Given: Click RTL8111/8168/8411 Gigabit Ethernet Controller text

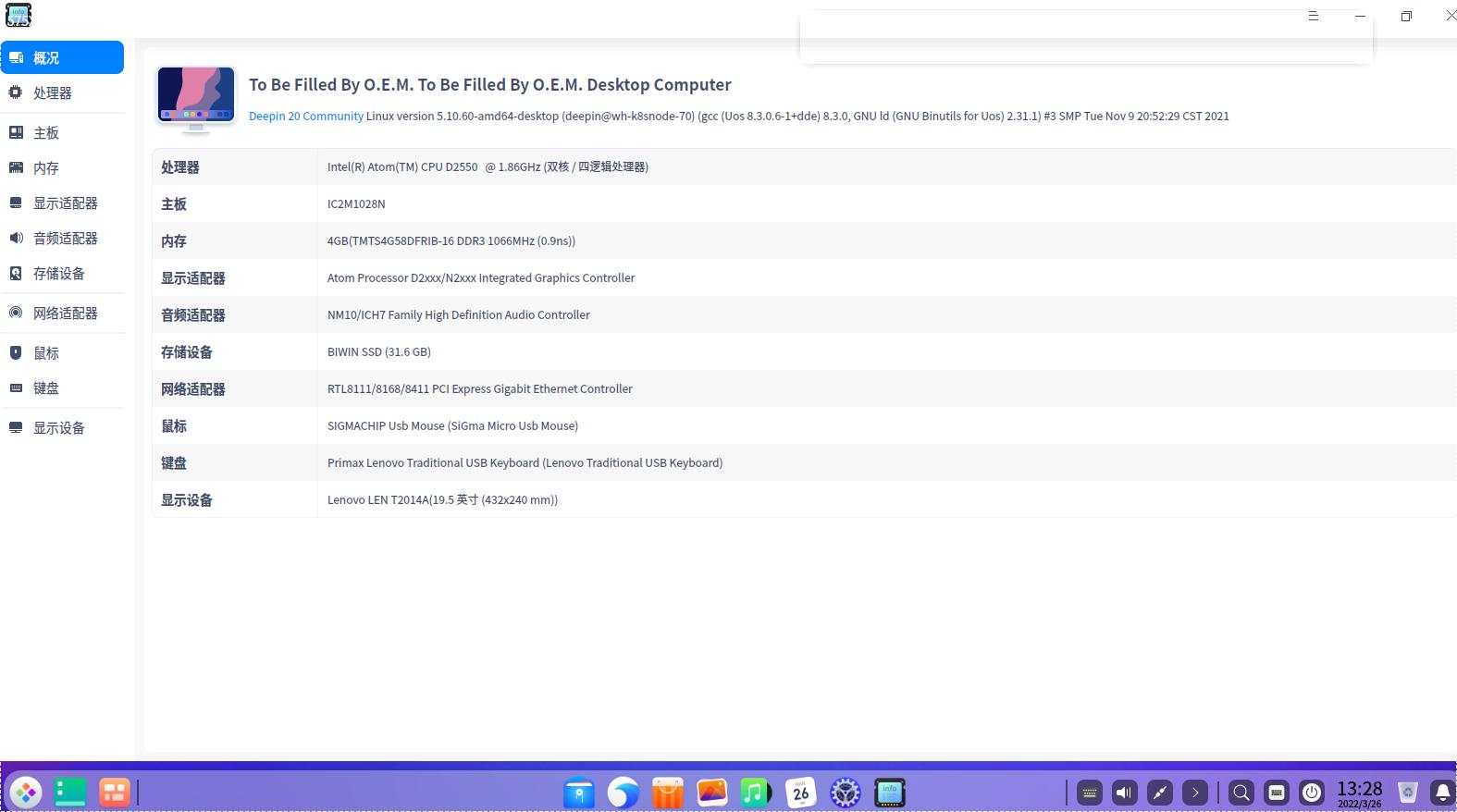Looking at the screenshot, I should point(480,388).
